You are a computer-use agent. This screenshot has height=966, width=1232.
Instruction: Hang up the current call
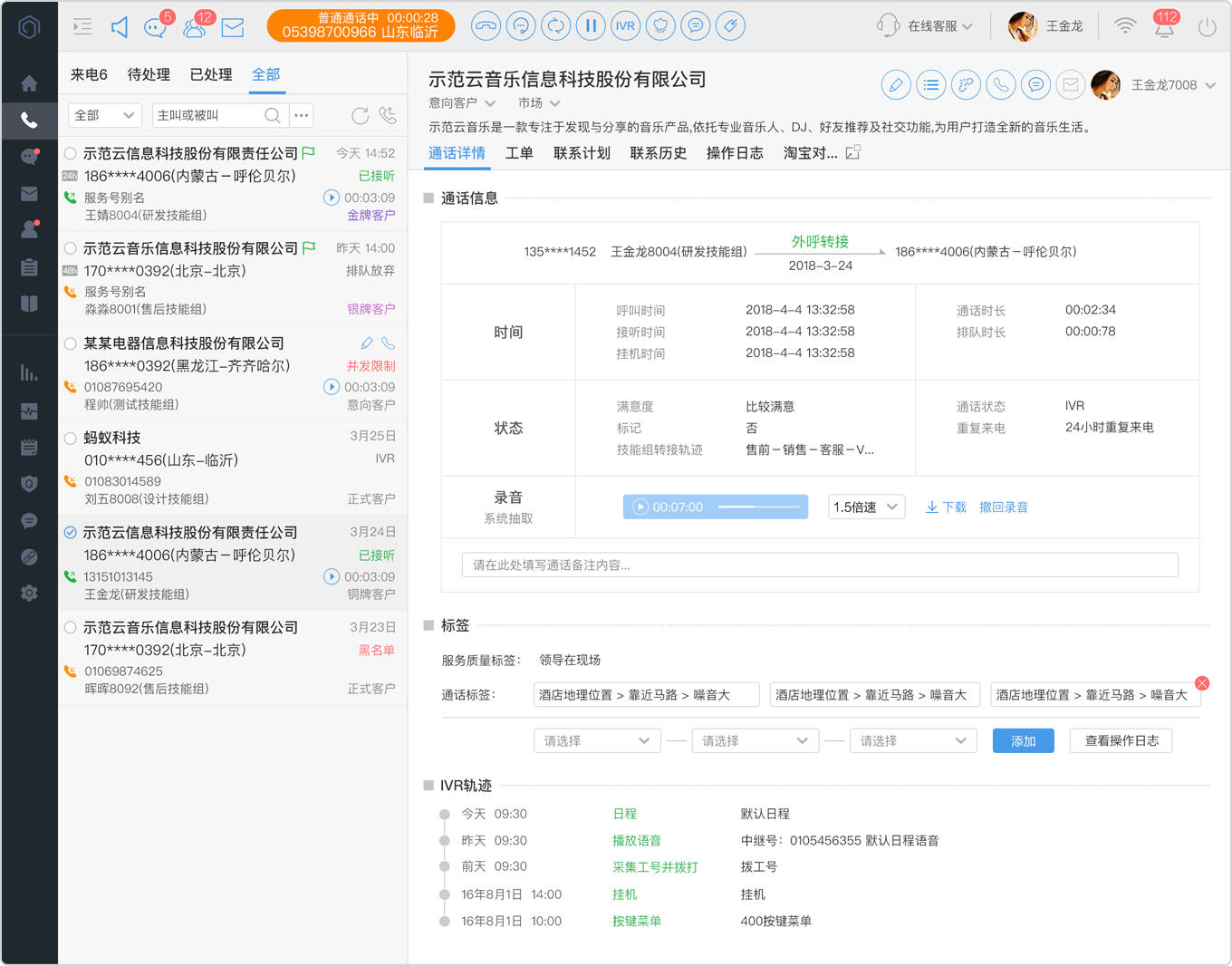[x=486, y=26]
